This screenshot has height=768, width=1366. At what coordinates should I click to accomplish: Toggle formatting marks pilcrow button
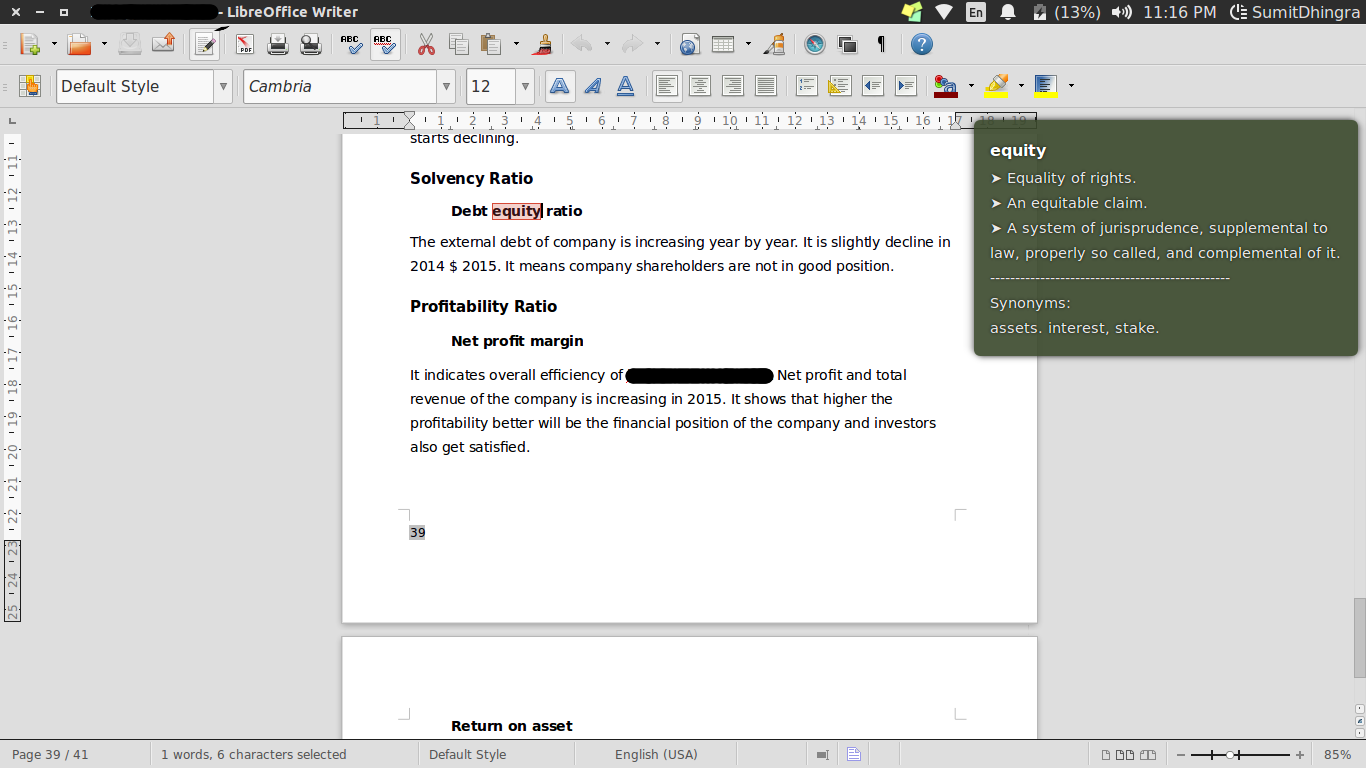[x=881, y=44]
